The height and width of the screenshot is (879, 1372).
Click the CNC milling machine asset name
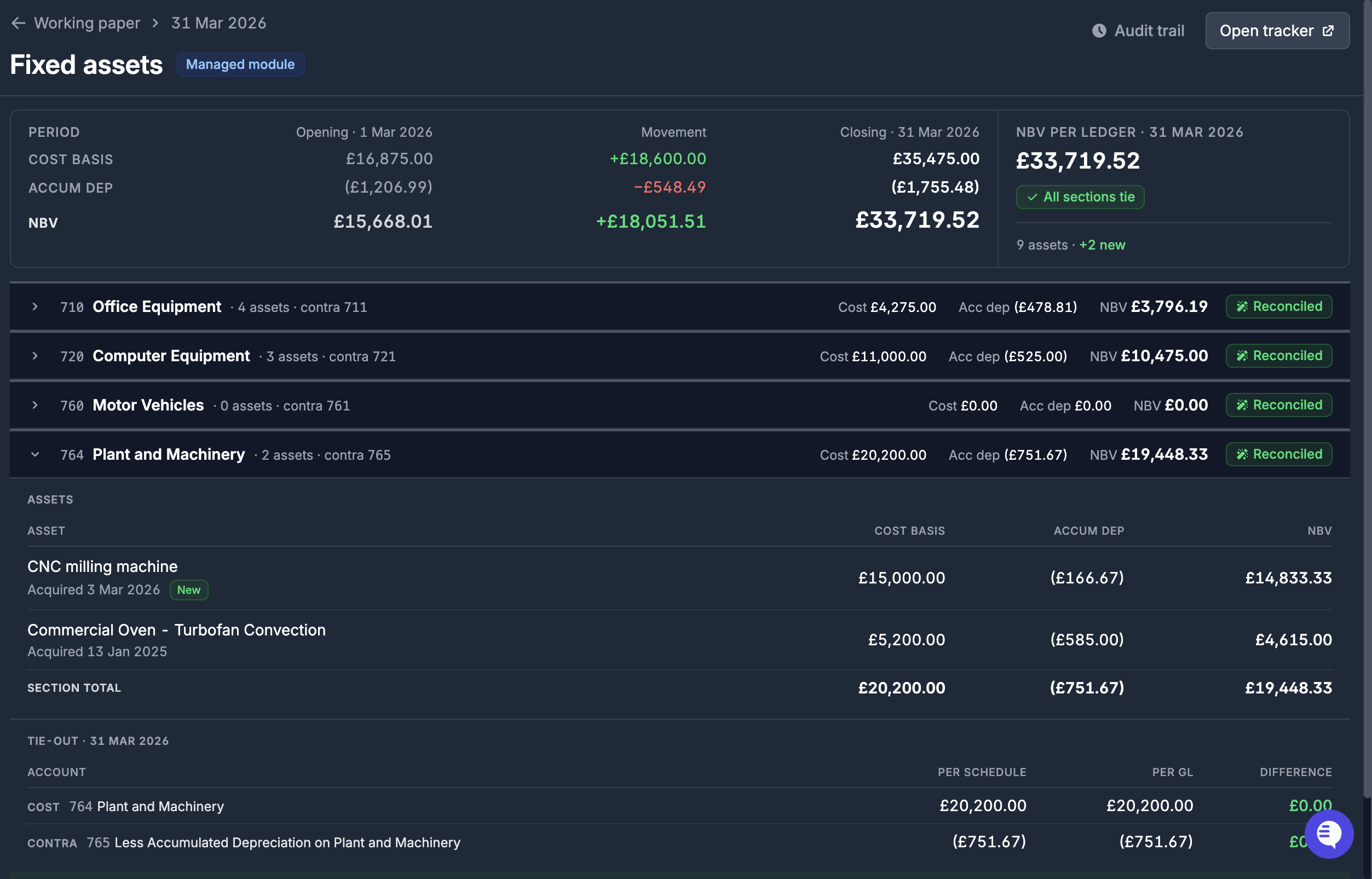point(103,566)
